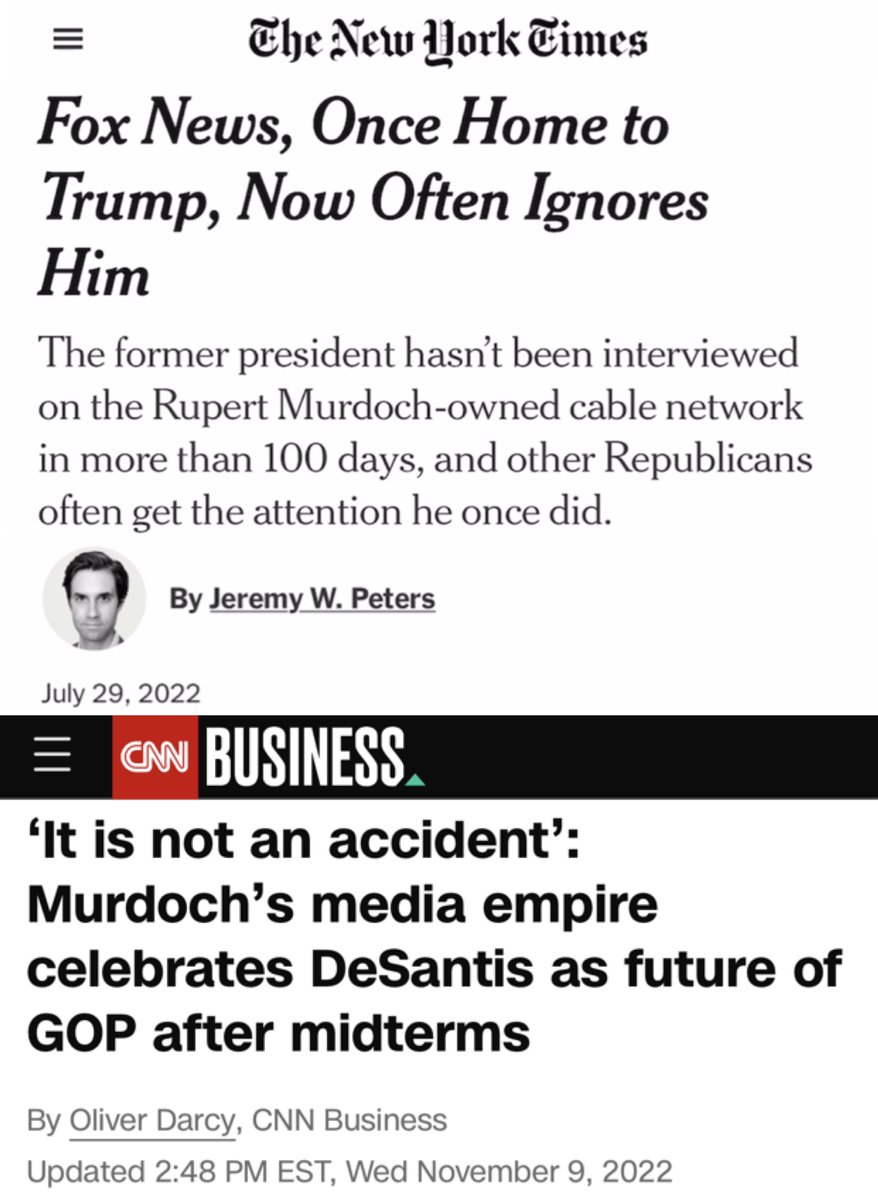Viewport: 878px width, 1200px height.
Task: Click The New York Times logo
Action: pos(447,42)
